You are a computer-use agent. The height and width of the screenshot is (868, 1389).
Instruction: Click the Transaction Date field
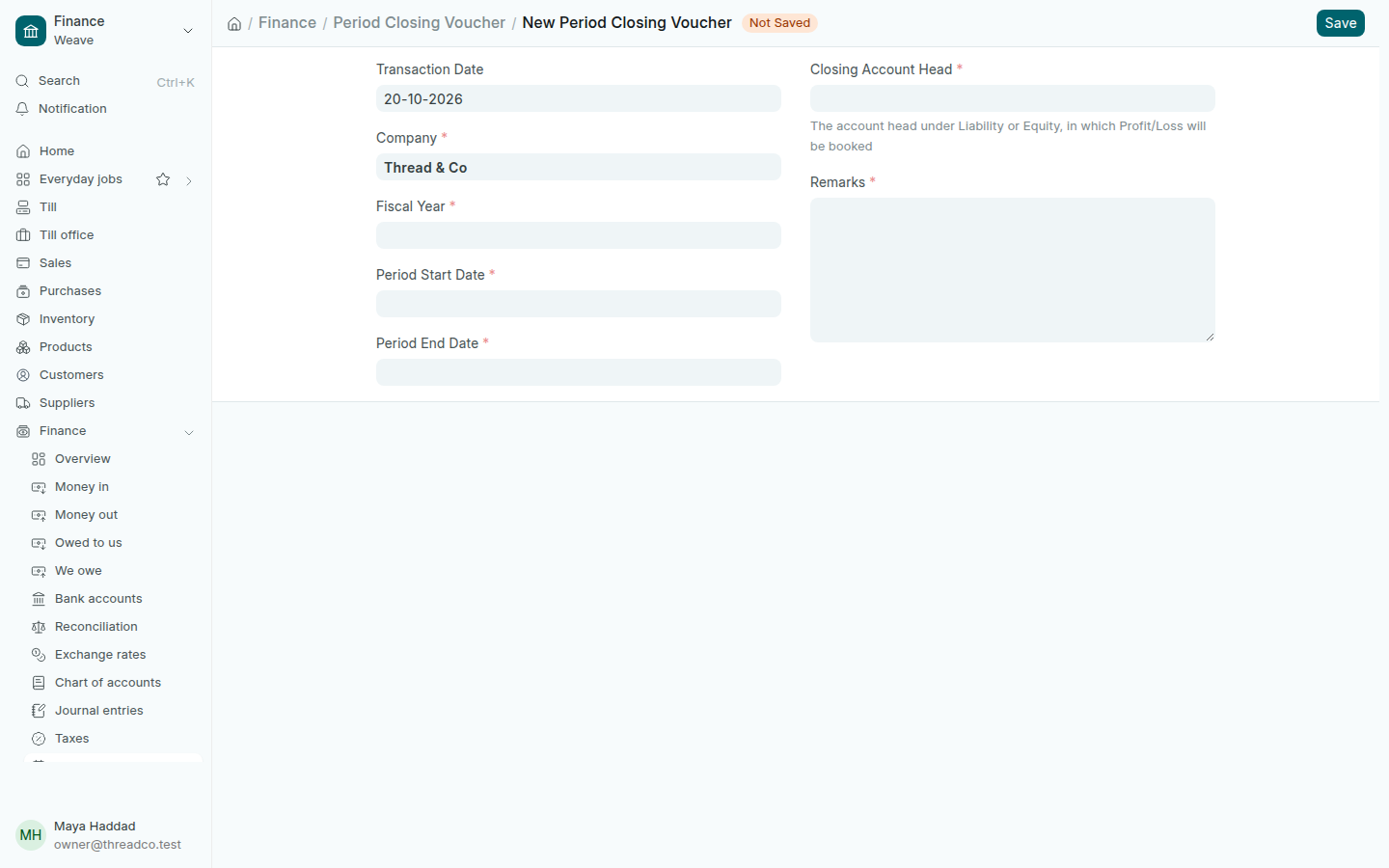tap(579, 98)
